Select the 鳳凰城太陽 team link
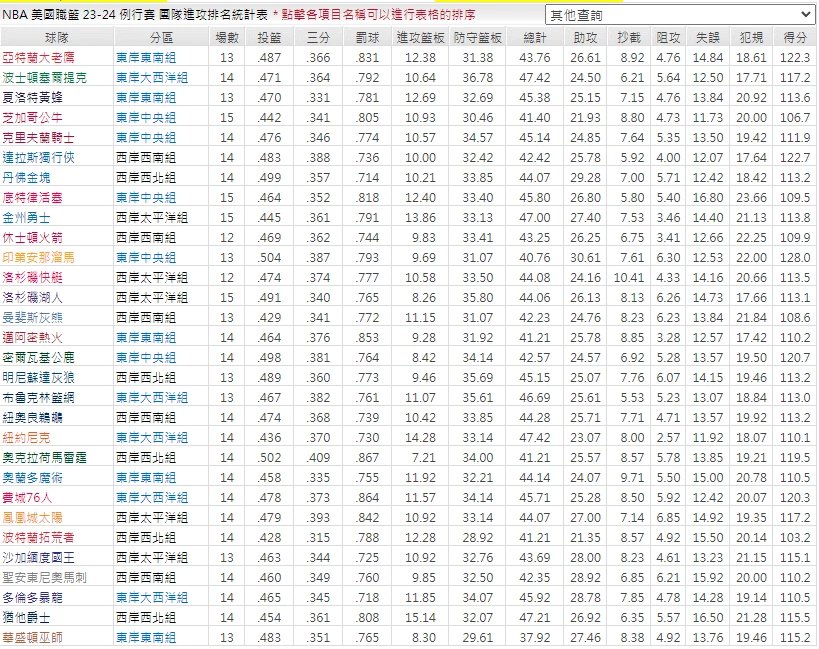The height and width of the screenshot is (649, 819). coord(32,518)
